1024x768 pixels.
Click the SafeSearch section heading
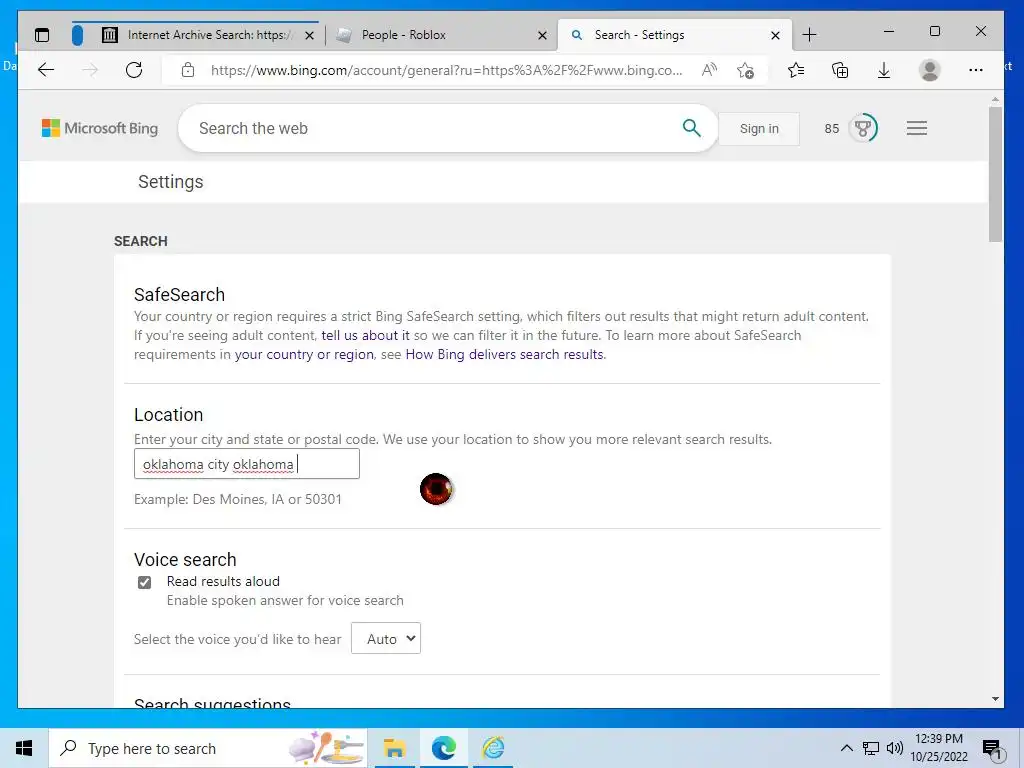(179, 295)
